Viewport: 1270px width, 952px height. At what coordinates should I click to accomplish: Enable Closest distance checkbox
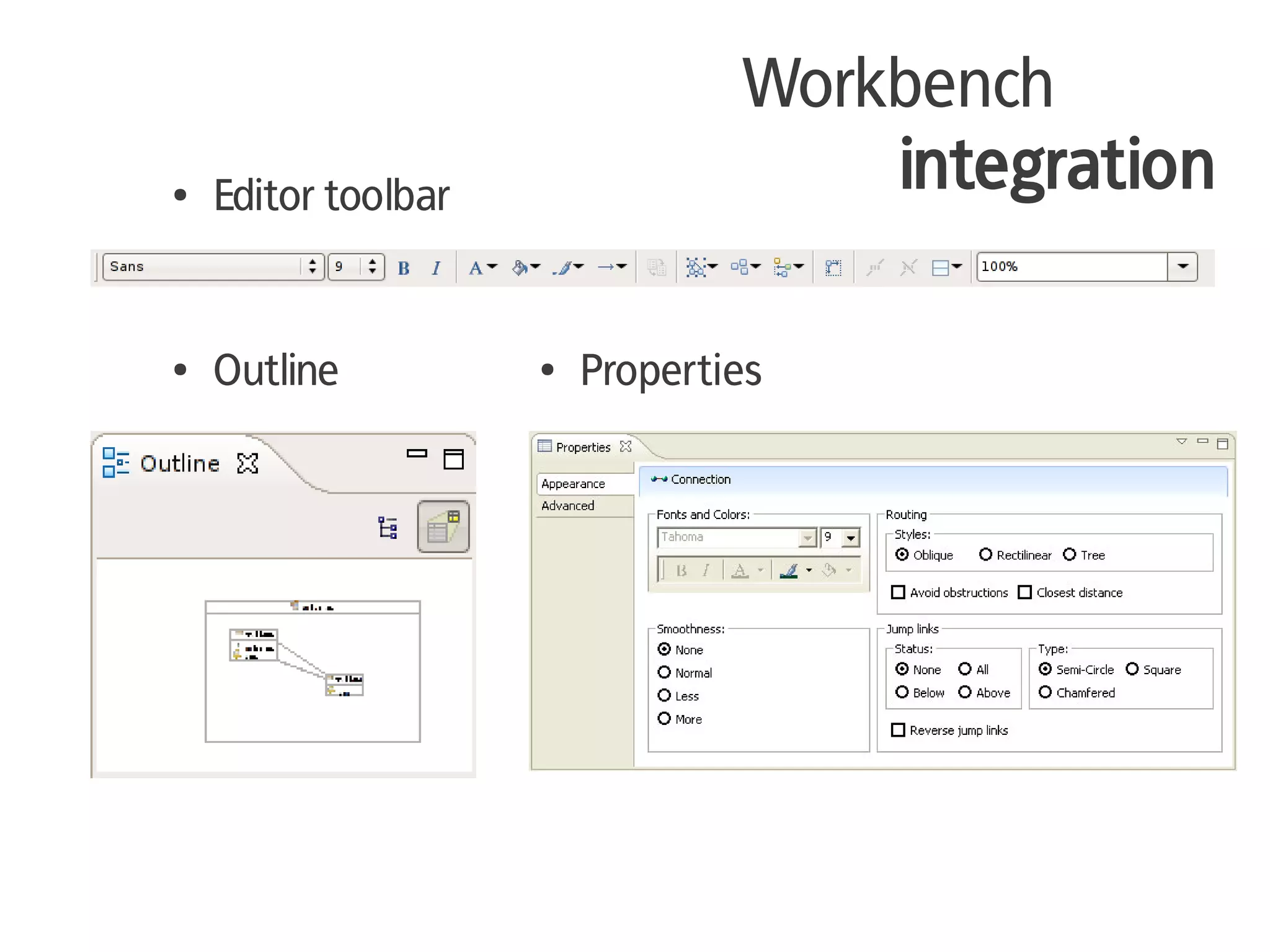click(x=1025, y=592)
